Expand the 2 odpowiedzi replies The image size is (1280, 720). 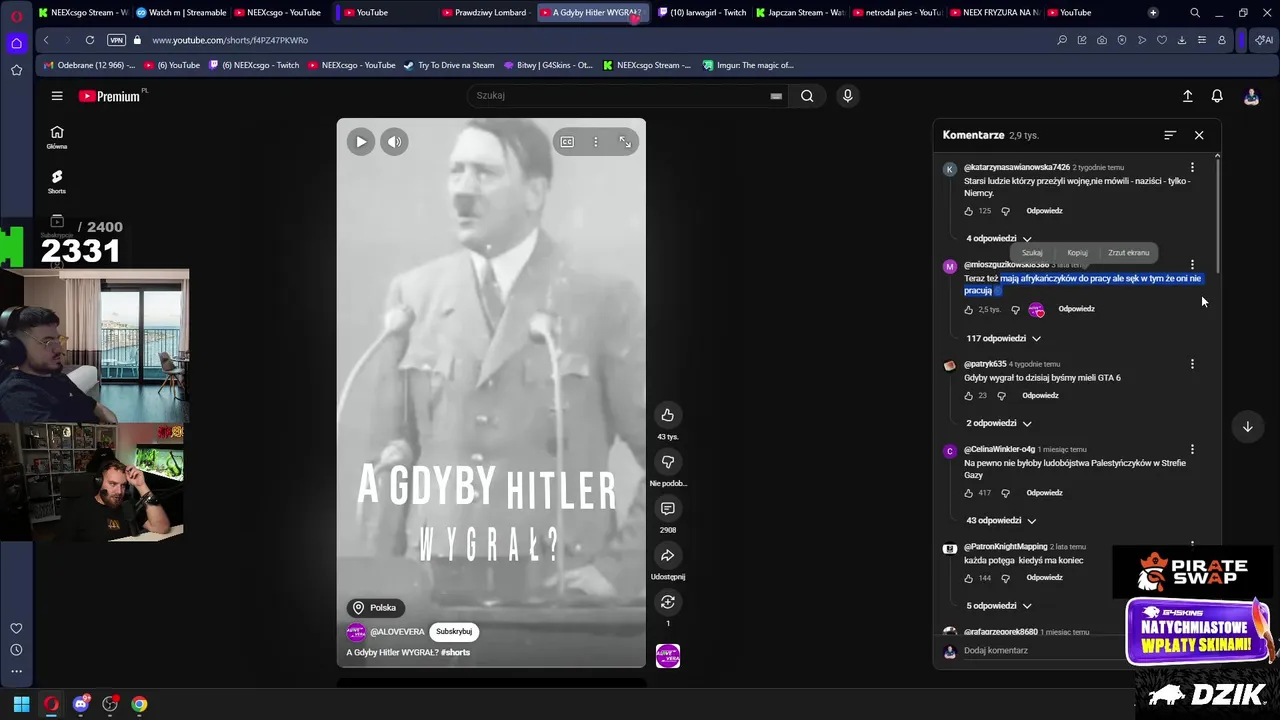999,423
